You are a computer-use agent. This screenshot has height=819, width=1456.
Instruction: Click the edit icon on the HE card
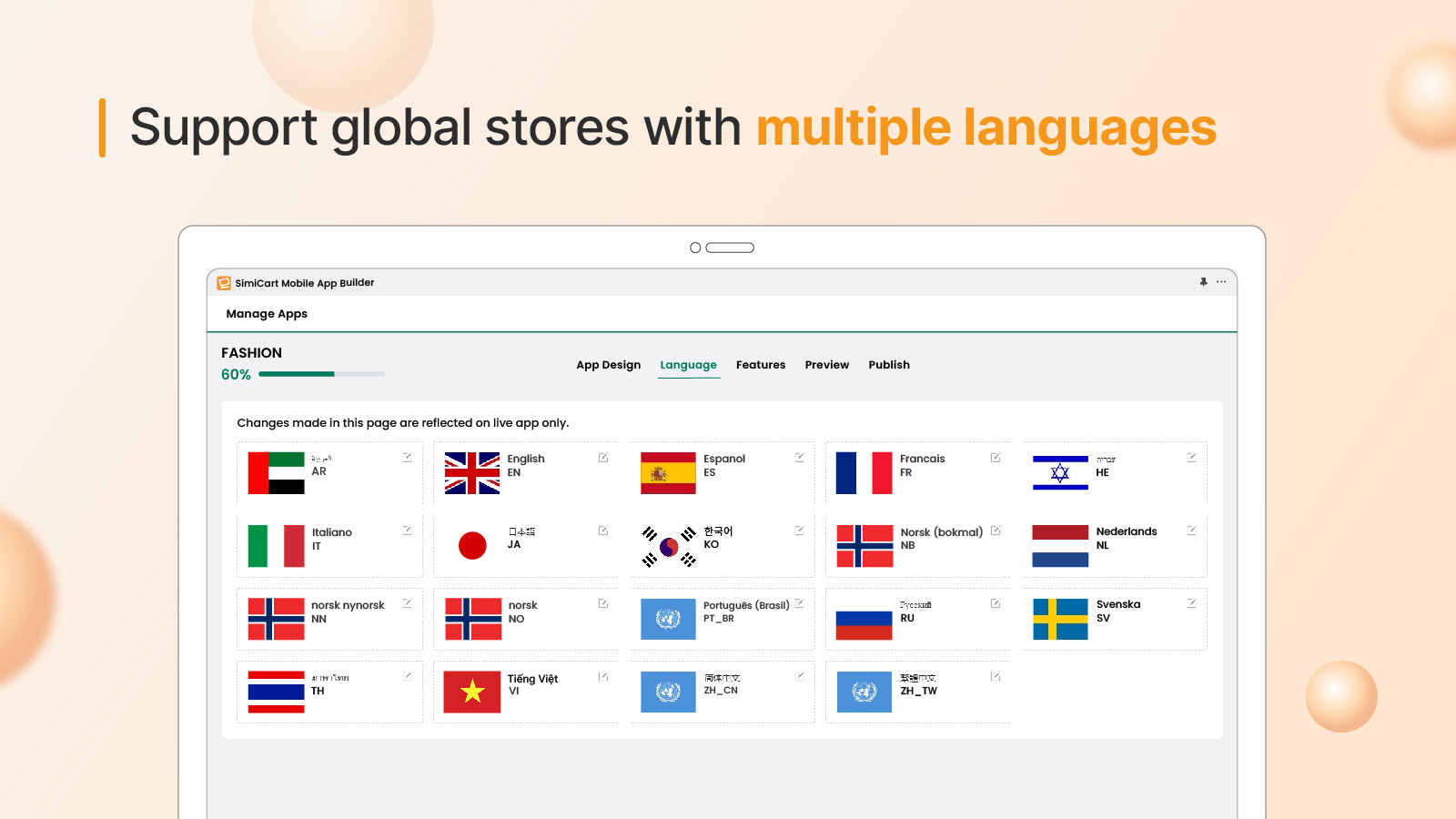pyautogui.click(x=1192, y=458)
